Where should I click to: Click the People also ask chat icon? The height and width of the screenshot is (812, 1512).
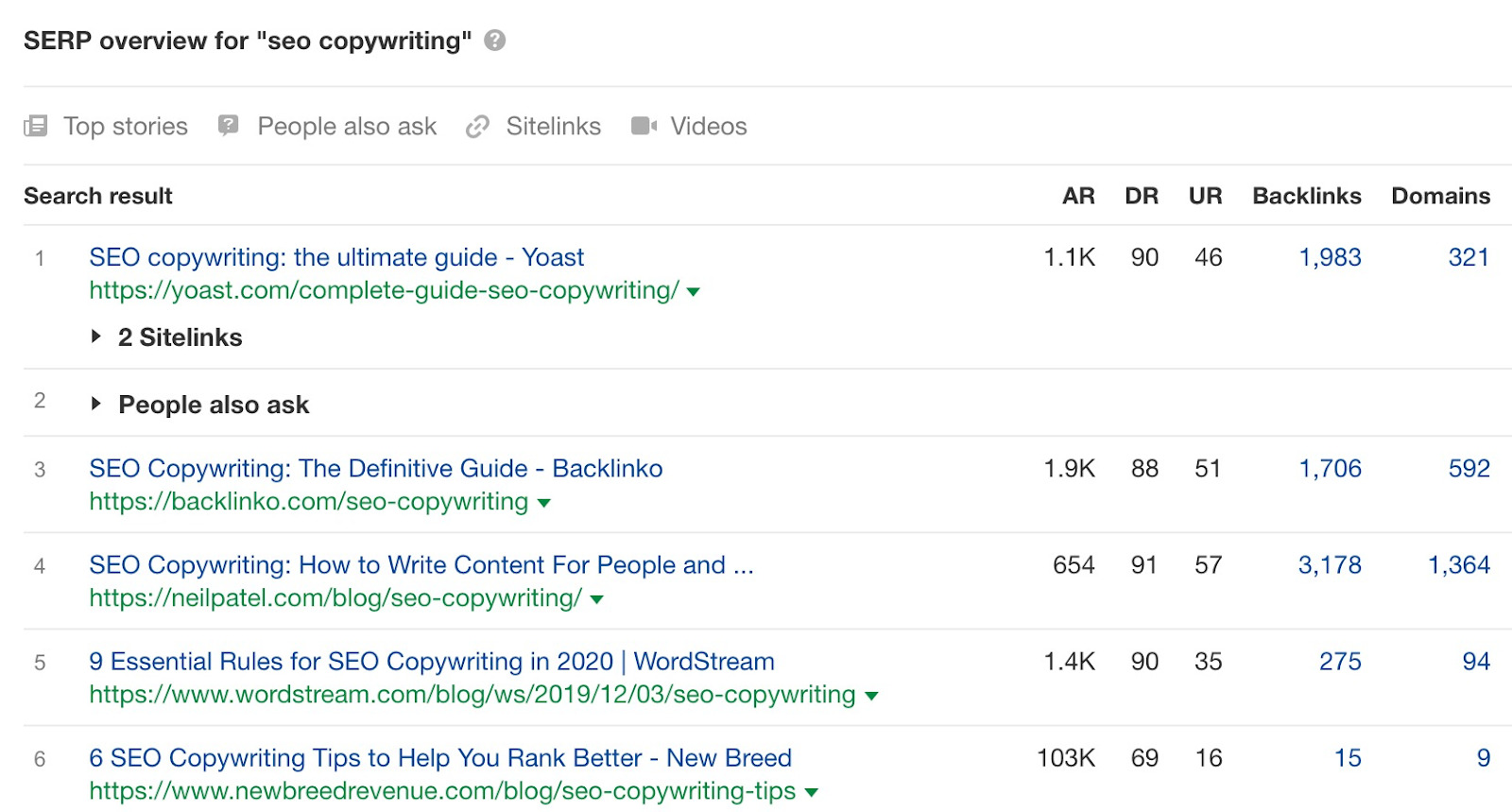(x=228, y=126)
